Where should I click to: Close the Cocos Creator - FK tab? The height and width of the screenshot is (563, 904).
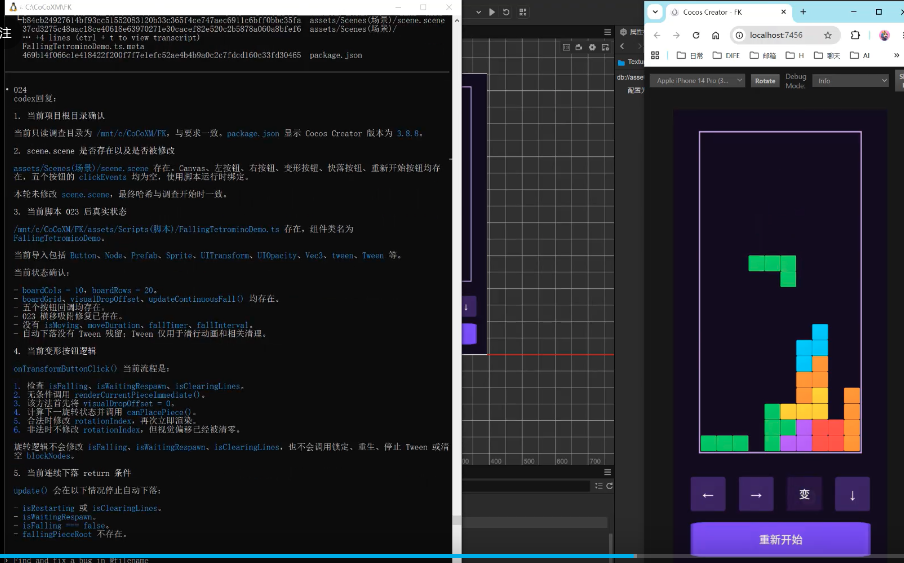(784, 12)
